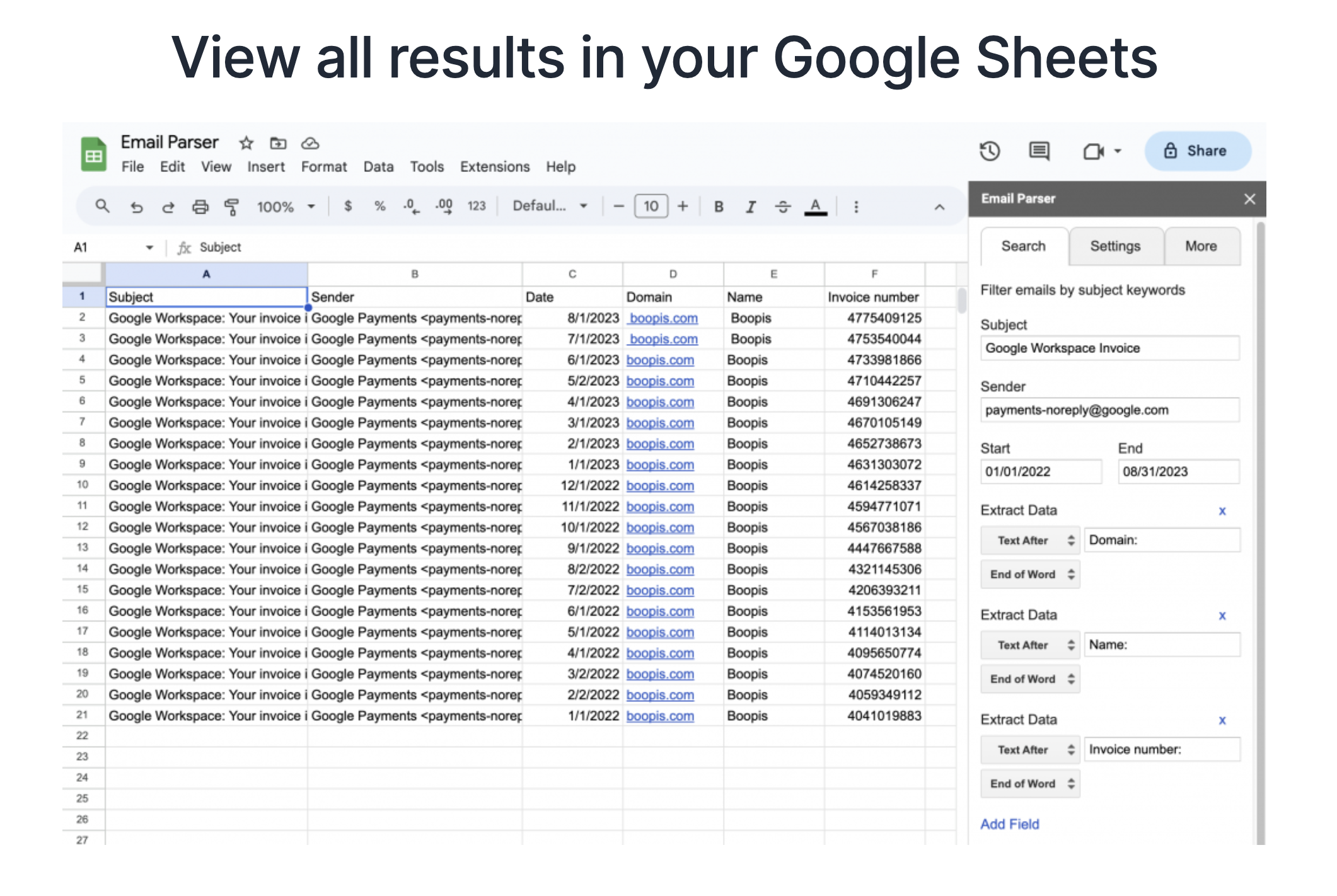Open boopis.com link in row 2
Viewport: 1337px width, 896px height.
click(x=663, y=318)
